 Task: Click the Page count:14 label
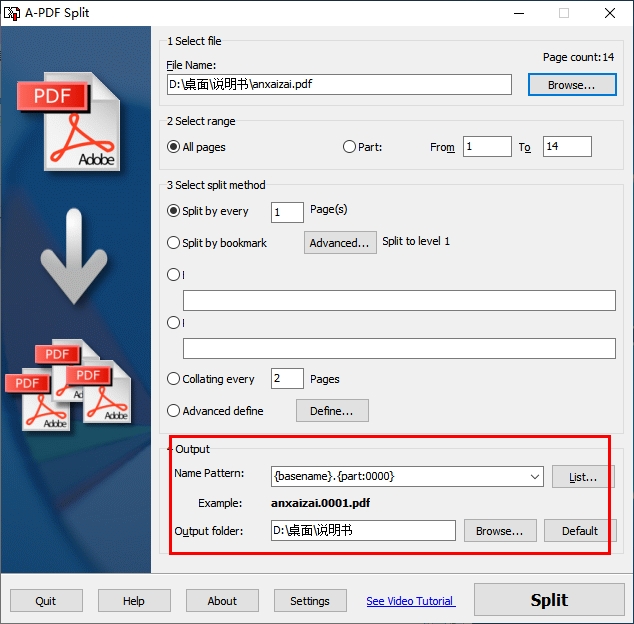pyautogui.click(x=578, y=57)
